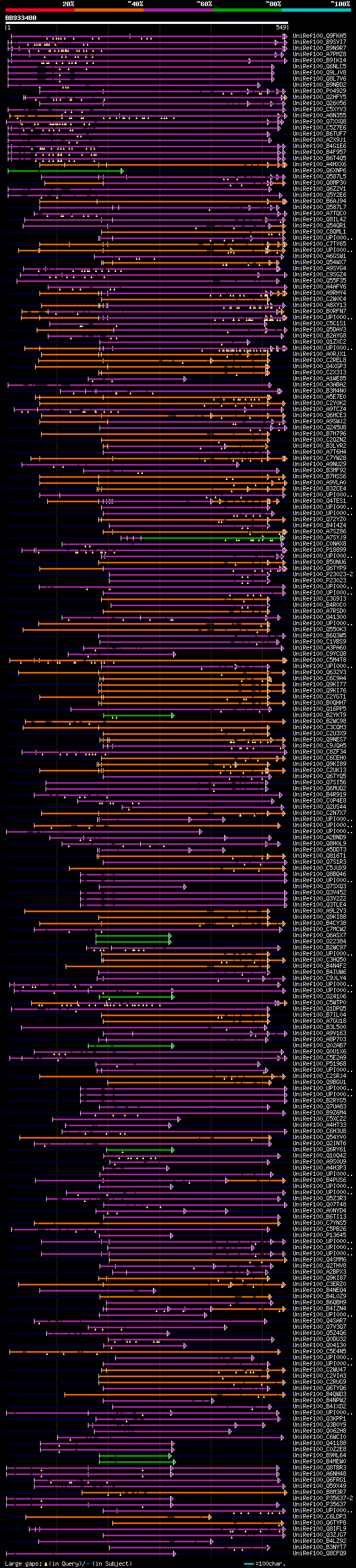Click the red 20% identity color segment

click(40, 10)
